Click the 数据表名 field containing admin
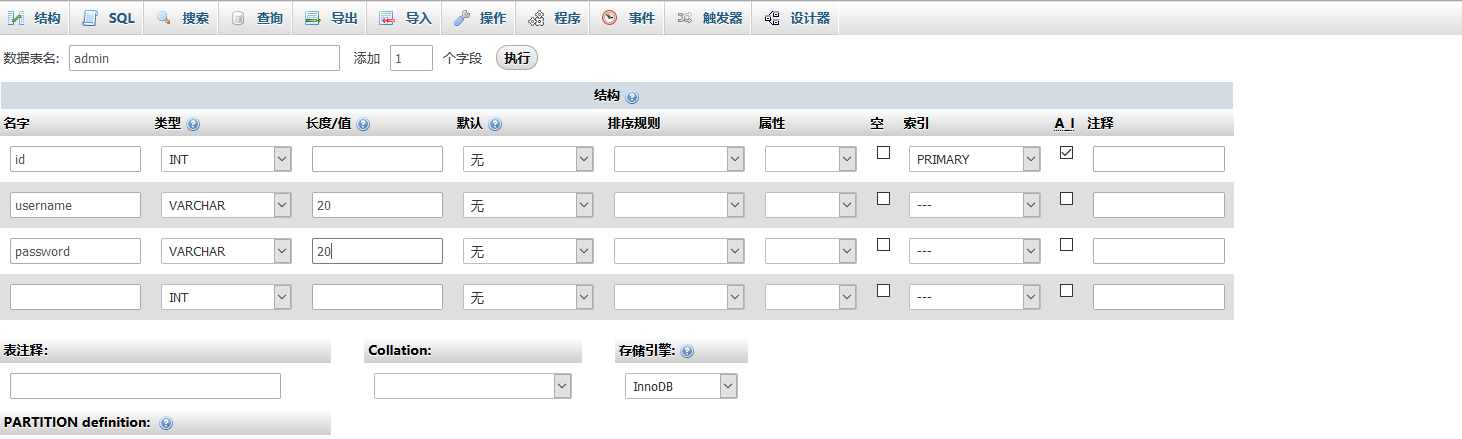 tap(204, 58)
